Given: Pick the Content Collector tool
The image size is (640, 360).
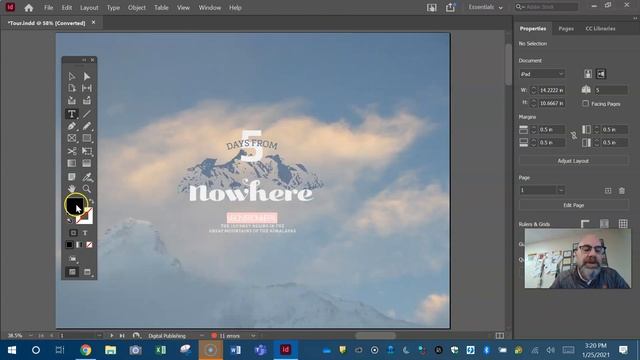Looking at the screenshot, I should (x=72, y=100).
